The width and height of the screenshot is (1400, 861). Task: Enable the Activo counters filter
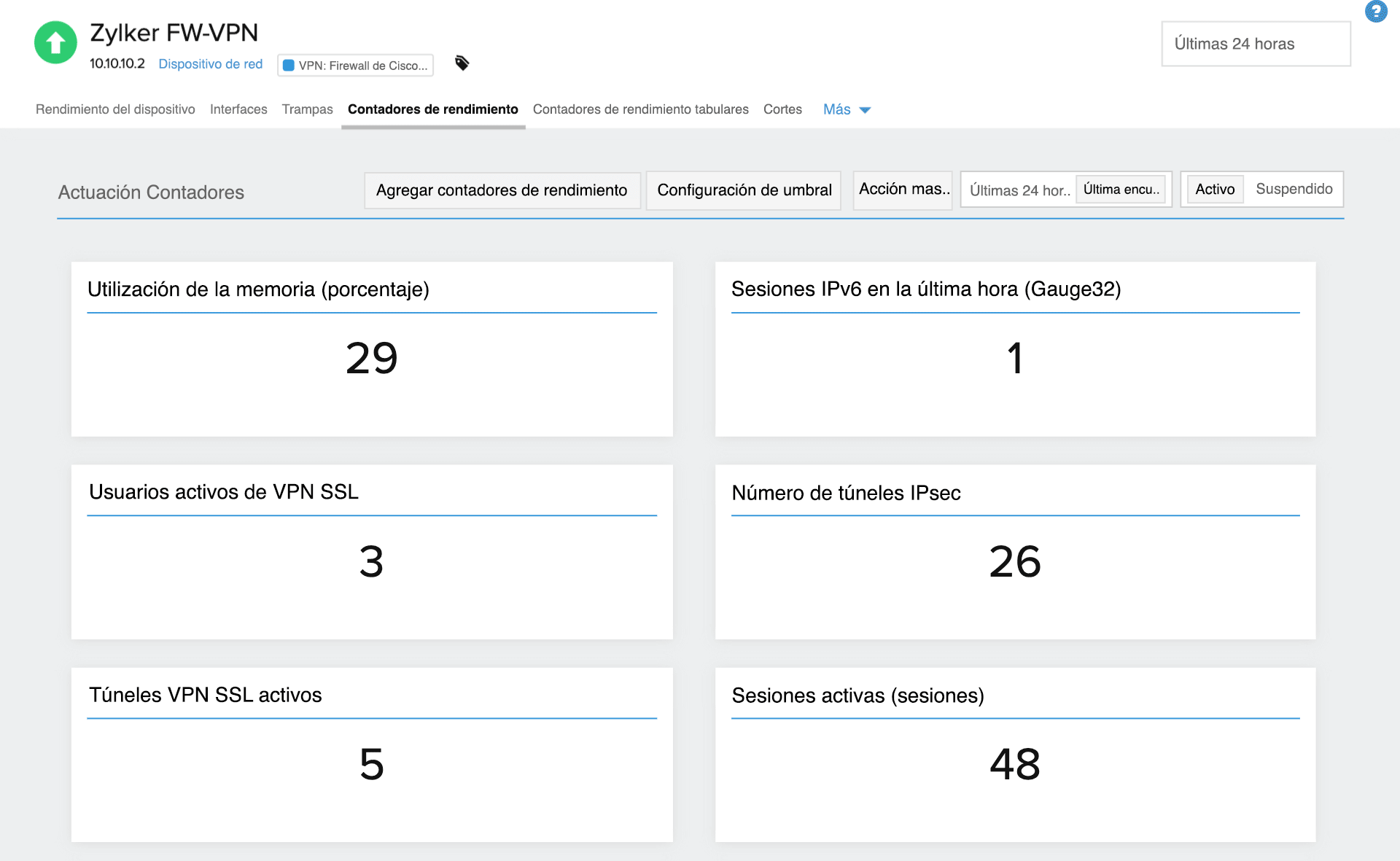(x=1214, y=189)
